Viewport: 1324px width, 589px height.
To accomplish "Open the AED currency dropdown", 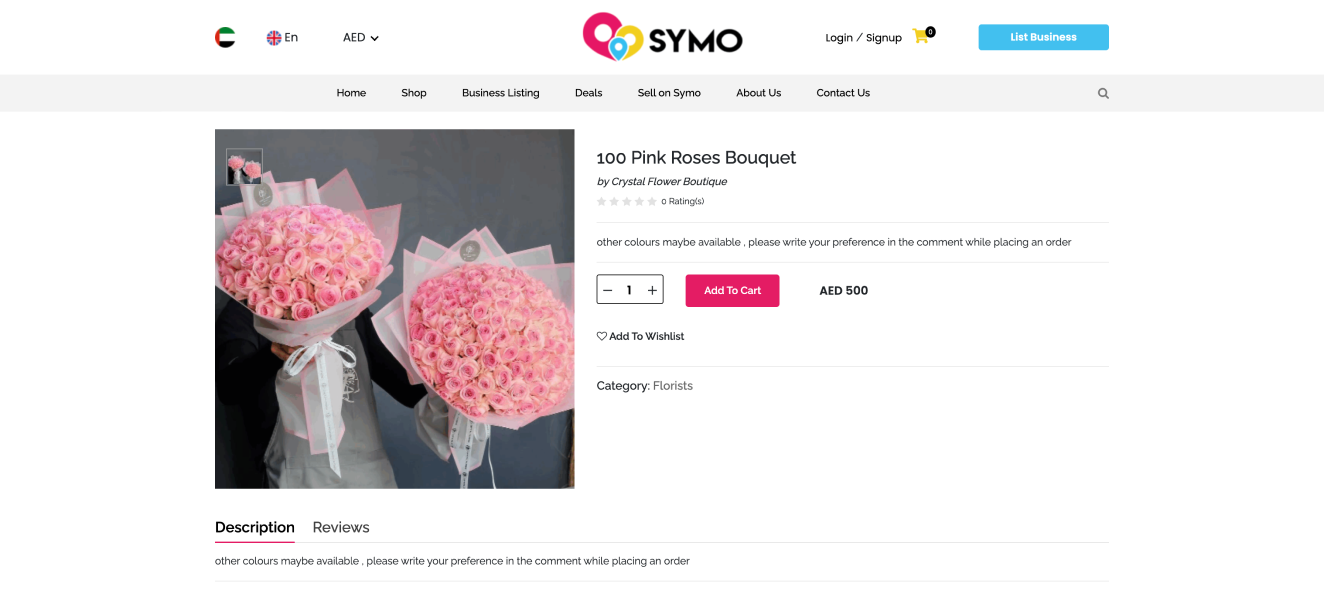I will [360, 38].
